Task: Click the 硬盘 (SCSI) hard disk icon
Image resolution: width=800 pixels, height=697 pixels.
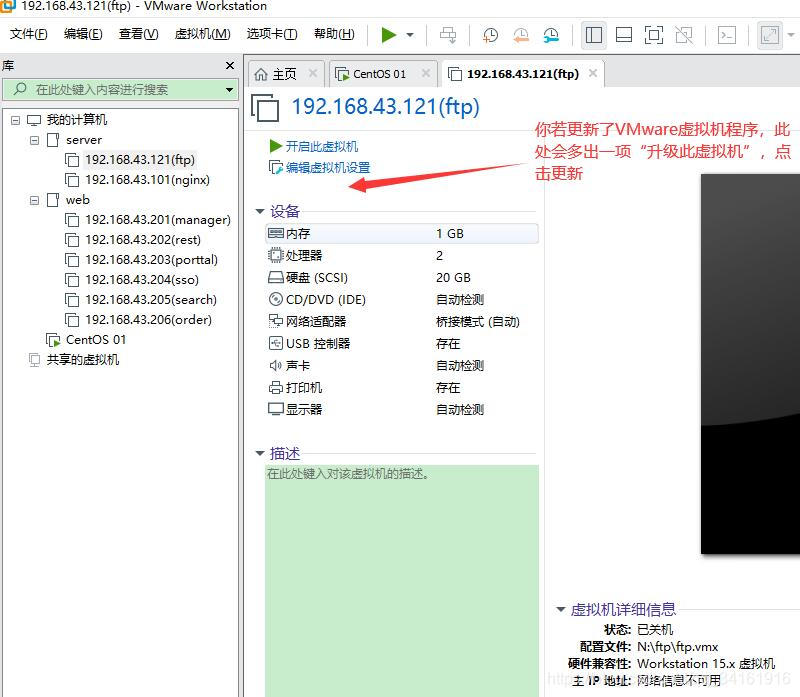Action: coord(276,277)
